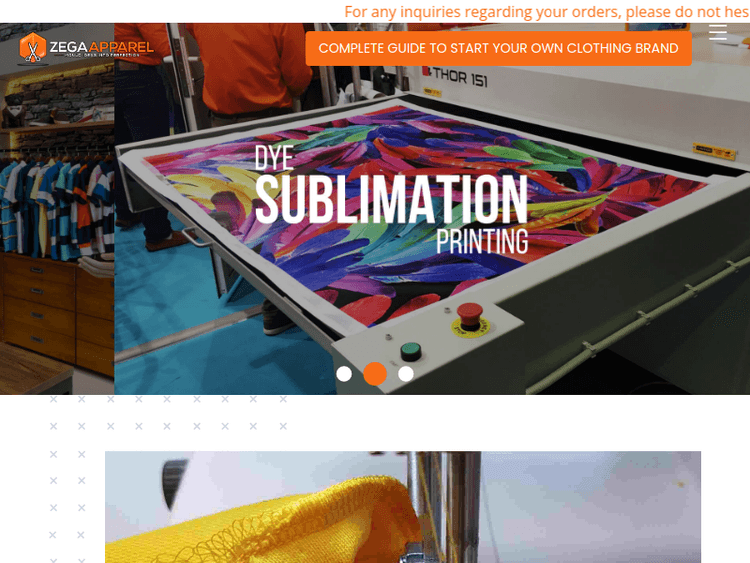Click the green round button in photo
This screenshot has height=563, width=750.
[x=410, y=352]
